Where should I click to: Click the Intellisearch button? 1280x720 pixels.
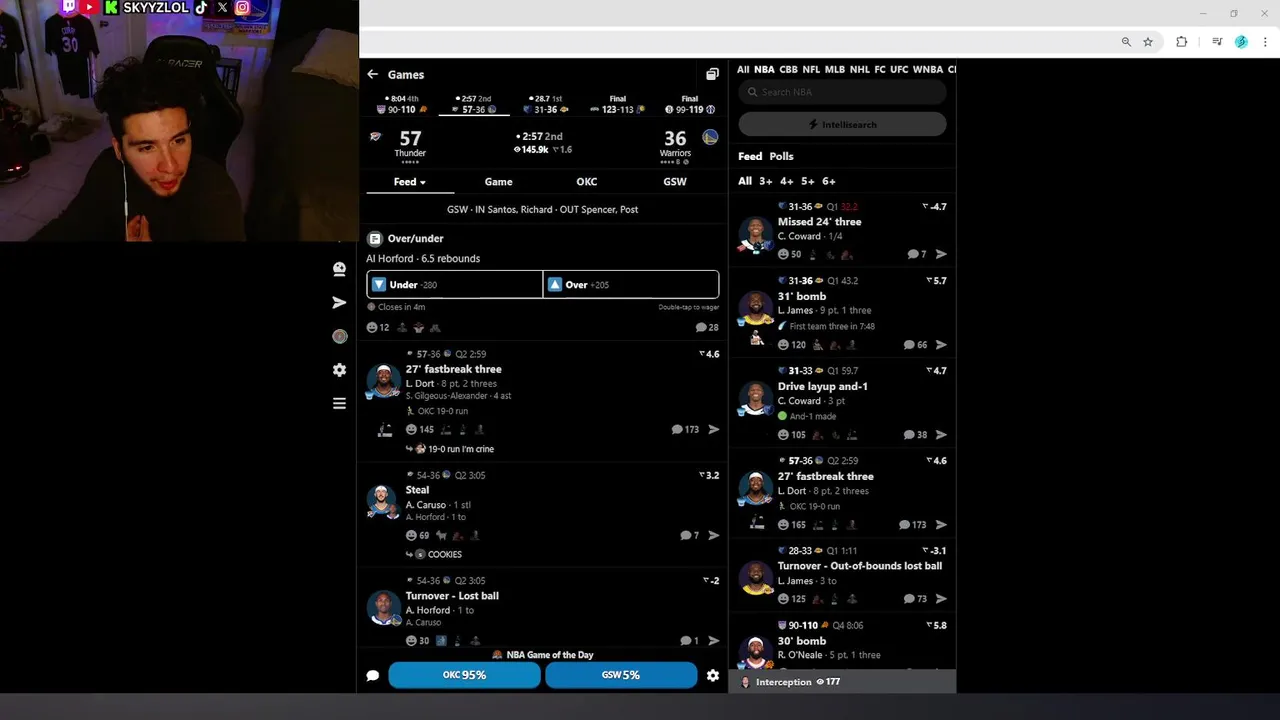842,124
